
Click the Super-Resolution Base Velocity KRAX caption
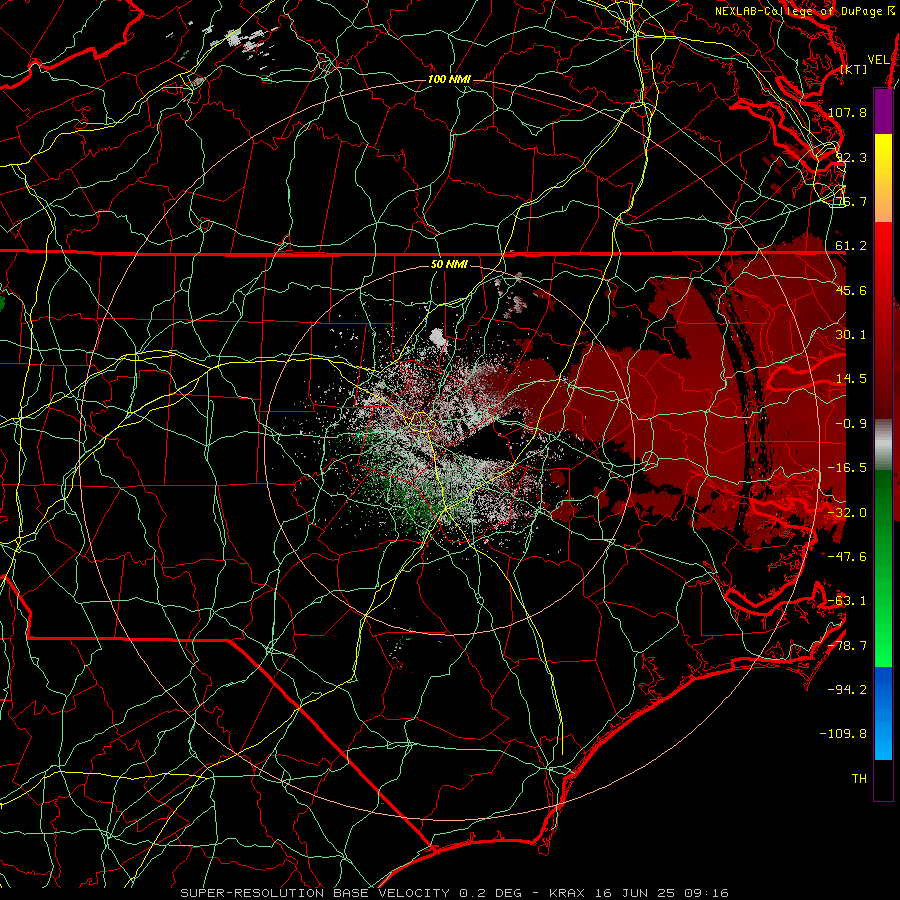(454, 893)
